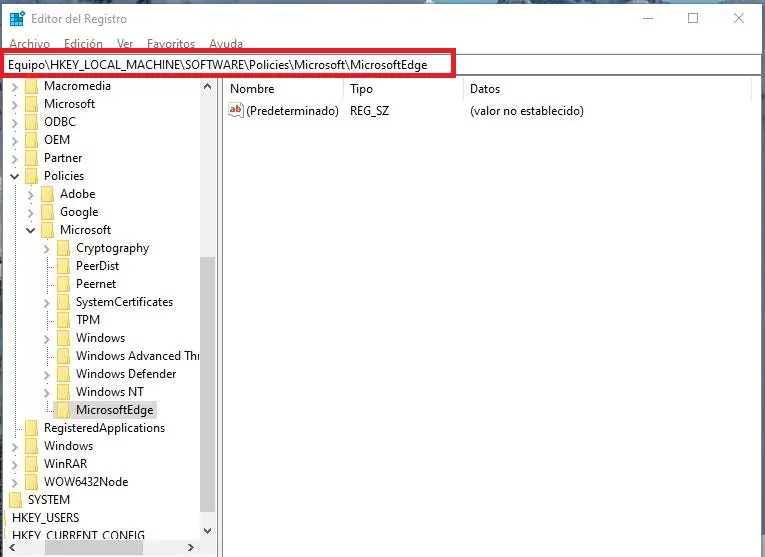The height and width of the screenshot is (557, 765).
Task: Click the tree vertical scrollbar thumb
Action: [x=207, y=384]
